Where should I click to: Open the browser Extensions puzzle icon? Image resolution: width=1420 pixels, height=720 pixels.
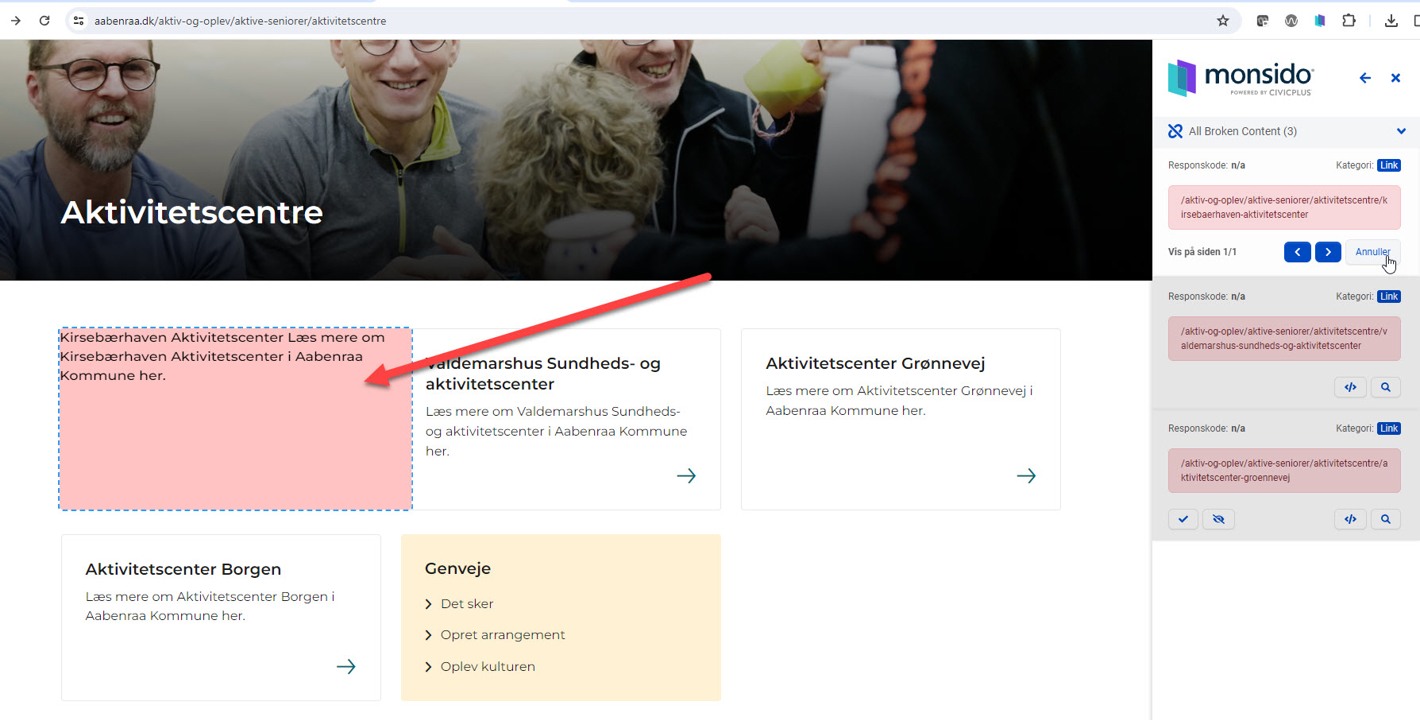click(1348, 21)
